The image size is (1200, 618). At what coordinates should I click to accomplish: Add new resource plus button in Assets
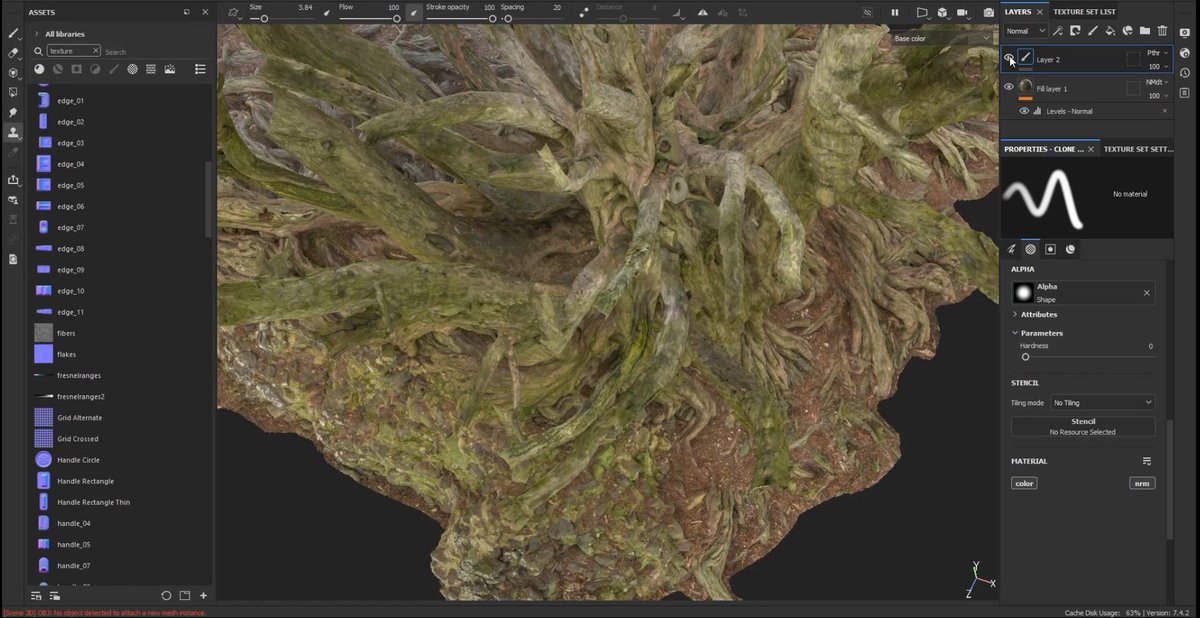(x=203, y=596)
